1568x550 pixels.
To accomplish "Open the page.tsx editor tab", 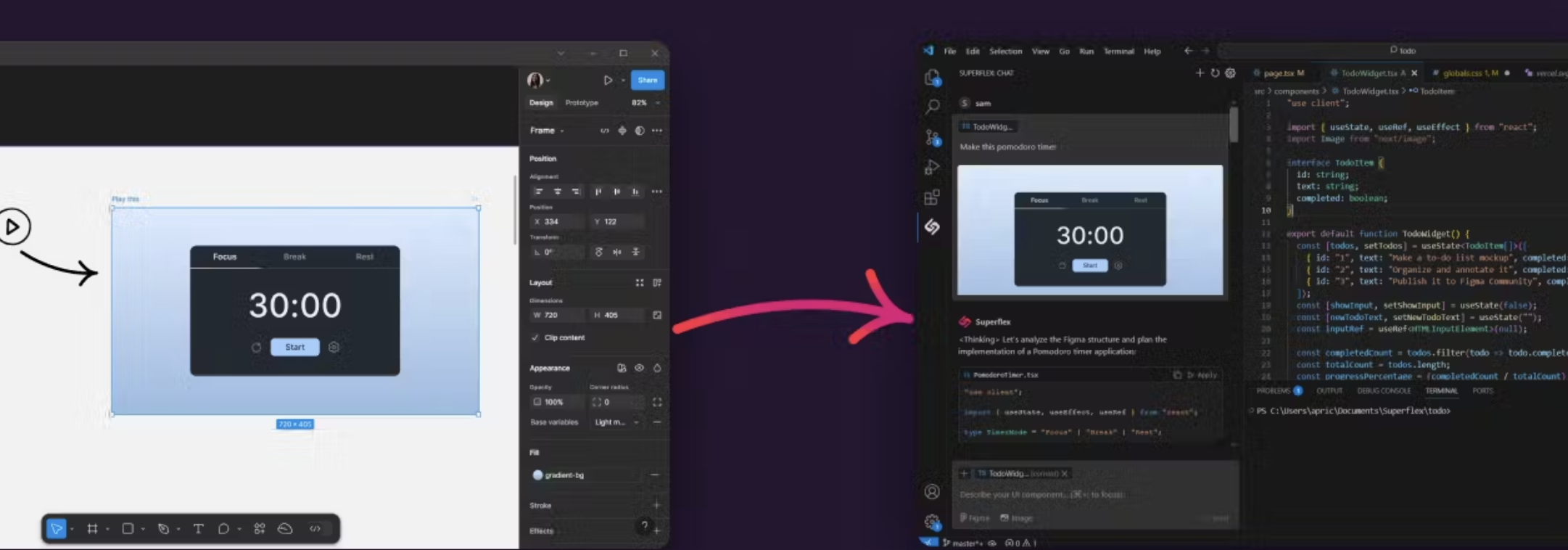I will pos(1280,73).
